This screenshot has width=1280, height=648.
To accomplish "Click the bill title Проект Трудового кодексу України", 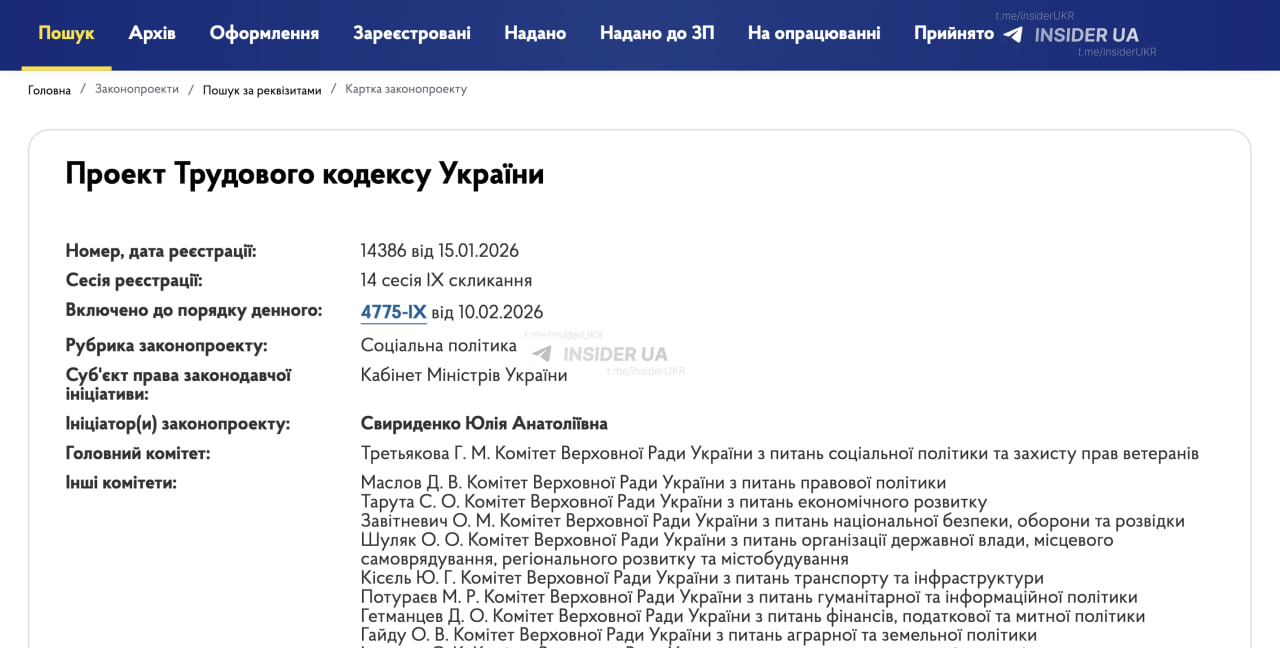I will tap(304, 173).
